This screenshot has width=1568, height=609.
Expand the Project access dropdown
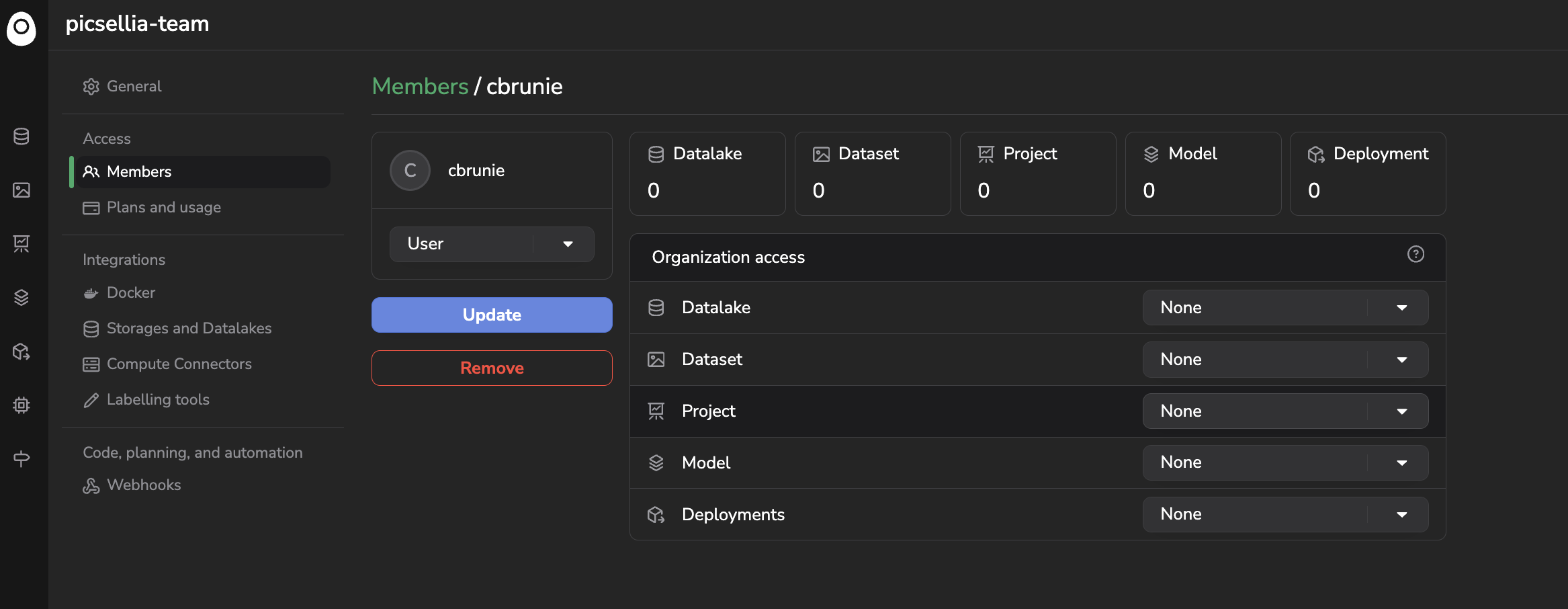[x=1284, y=411]
